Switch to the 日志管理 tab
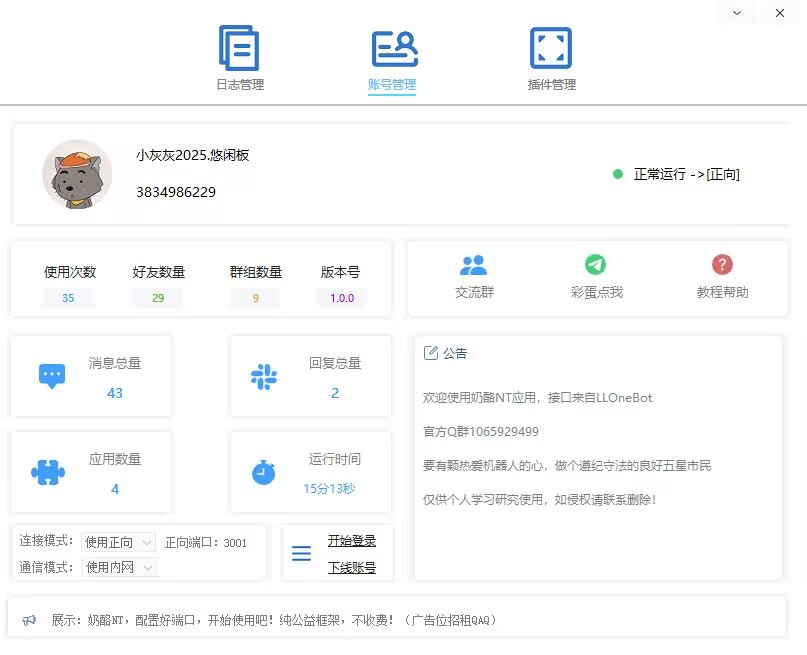807x655 pixels. coord(239,85)
